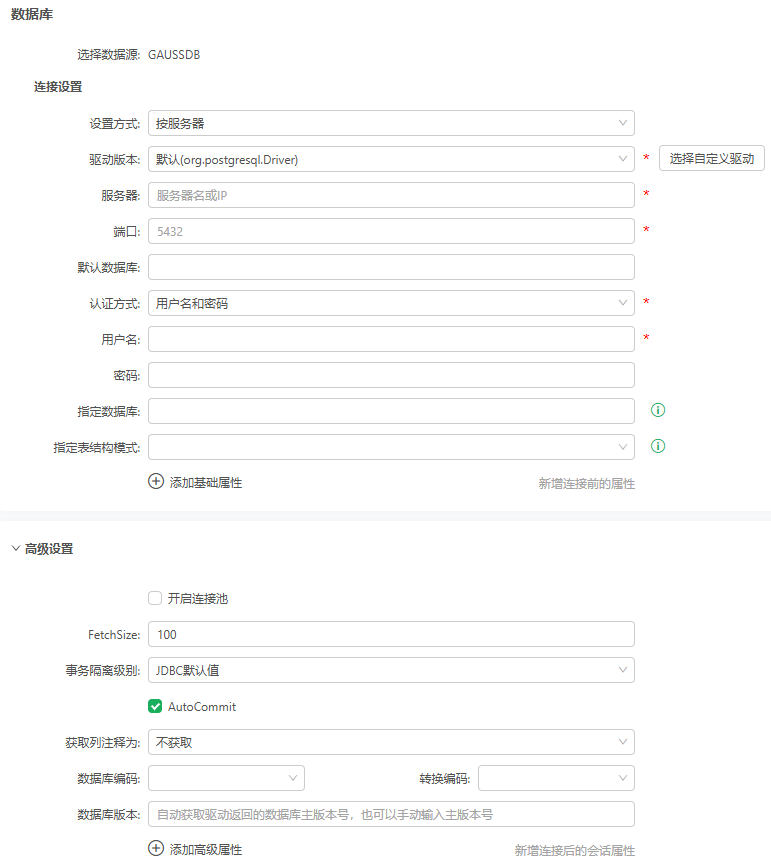
Task: Click the 添加高级属性 link text
Action: [206, 850]
